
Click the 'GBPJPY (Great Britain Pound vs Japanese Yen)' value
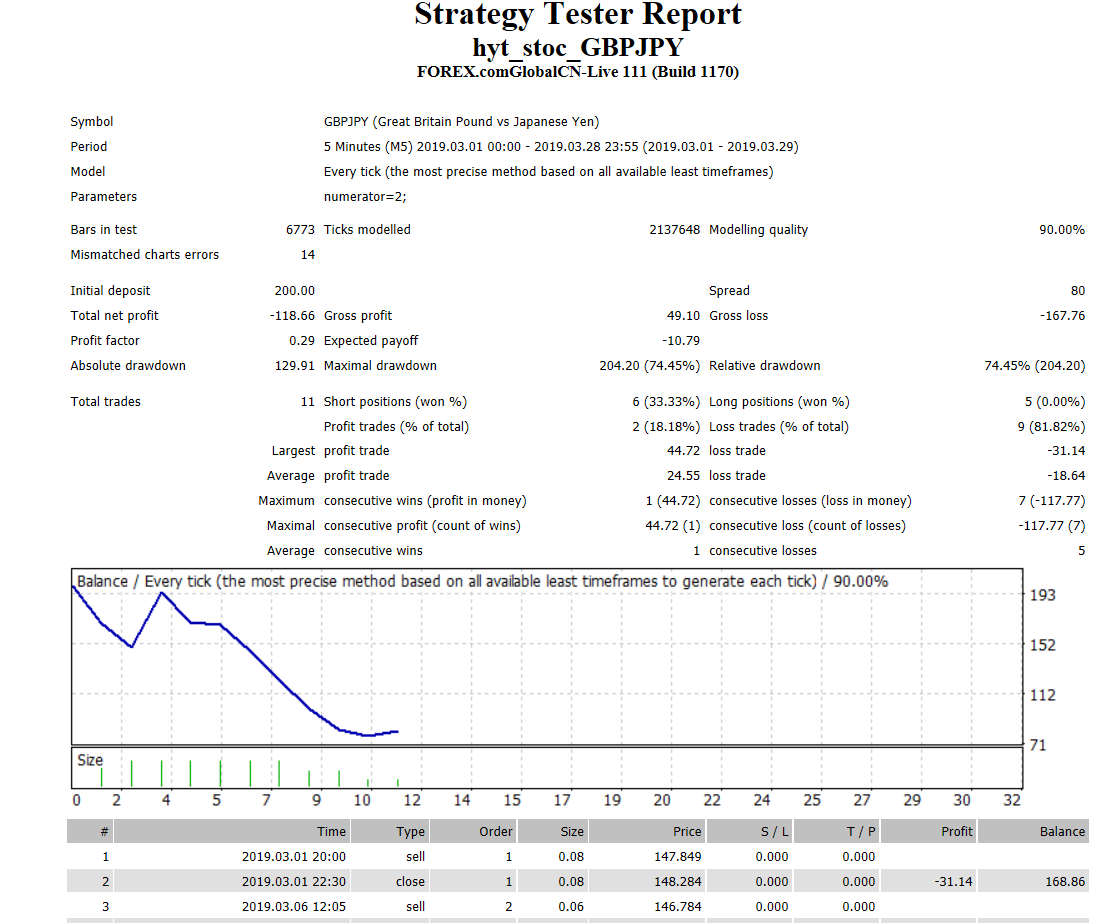coord(461,122)
